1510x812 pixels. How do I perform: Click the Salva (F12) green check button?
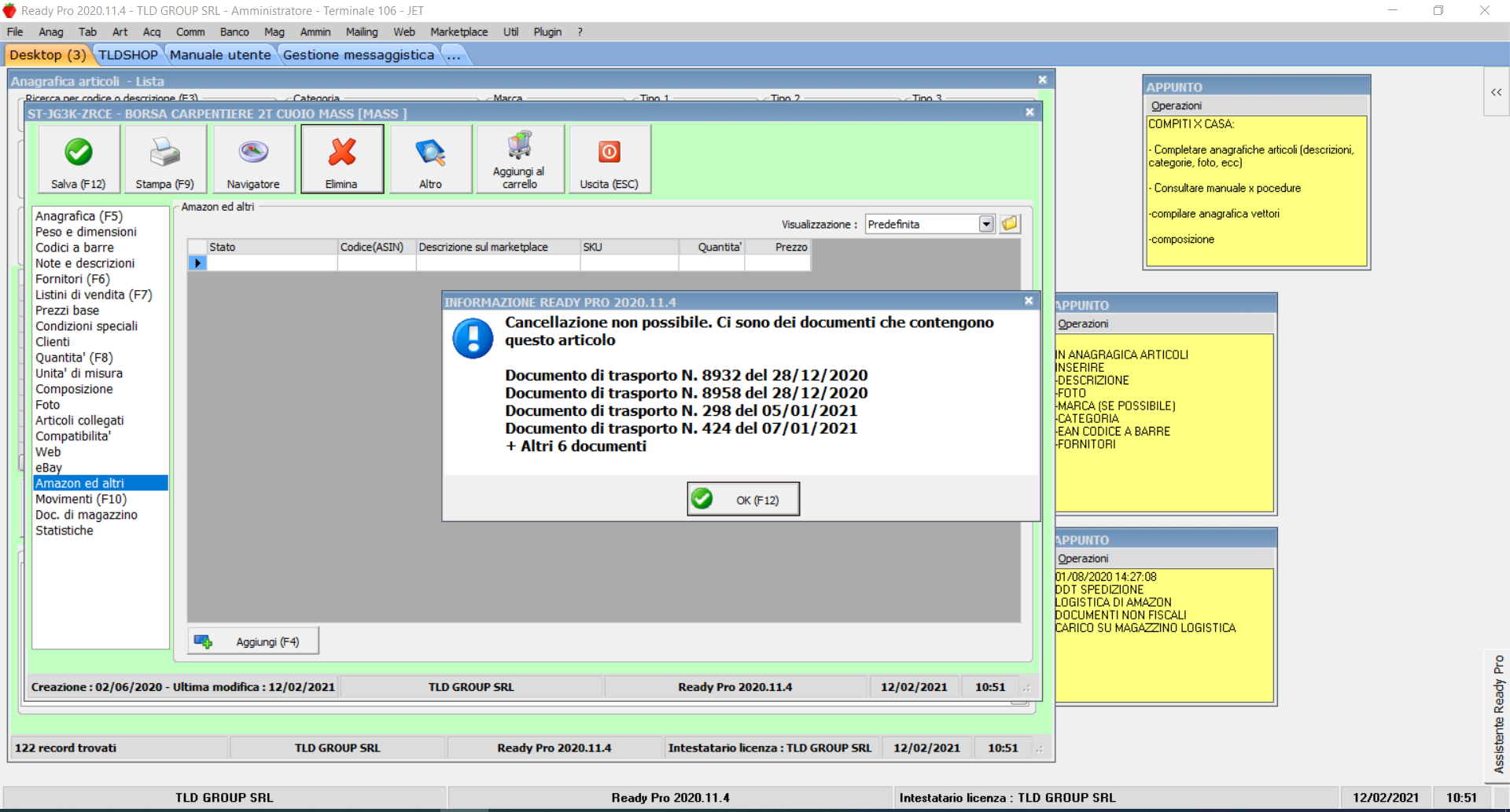click(x=79, y=159)
